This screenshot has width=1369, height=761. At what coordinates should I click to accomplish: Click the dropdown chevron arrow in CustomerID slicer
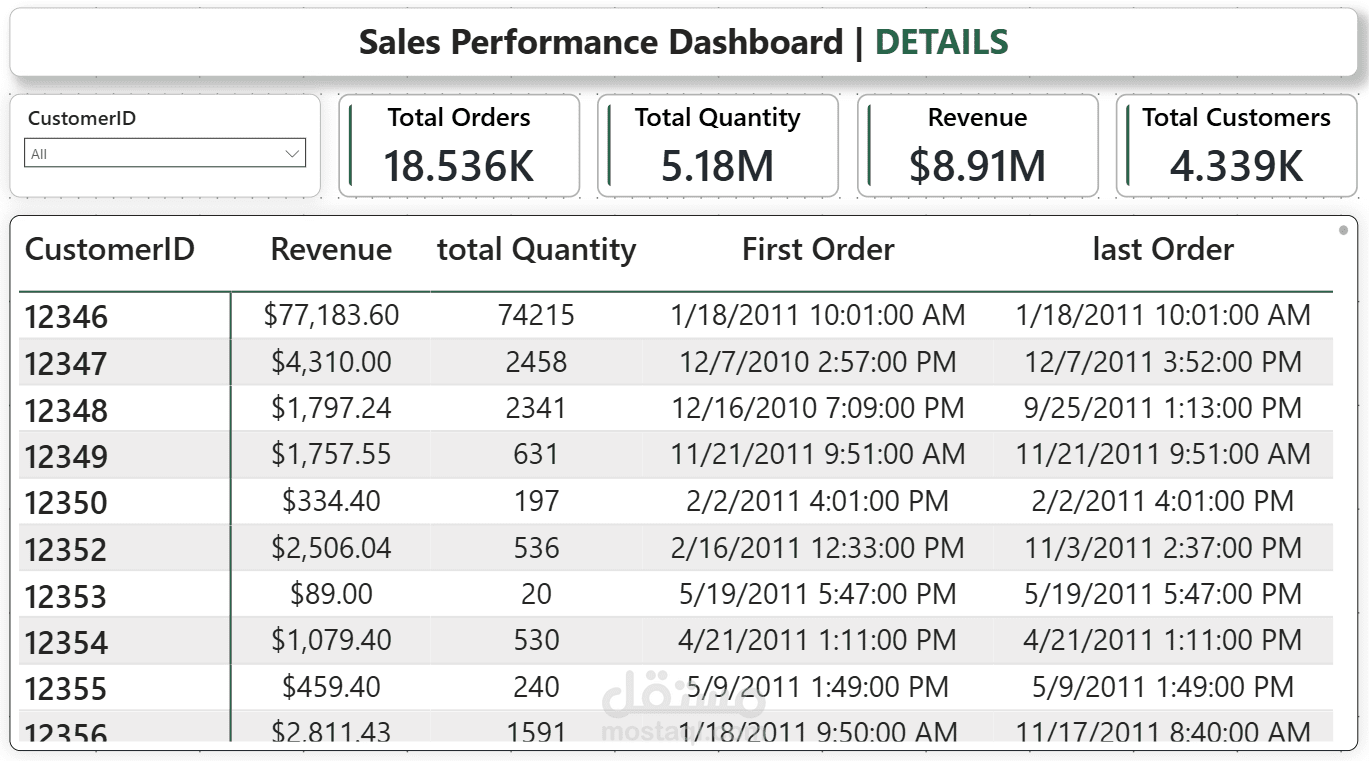(x=292, y=154)
